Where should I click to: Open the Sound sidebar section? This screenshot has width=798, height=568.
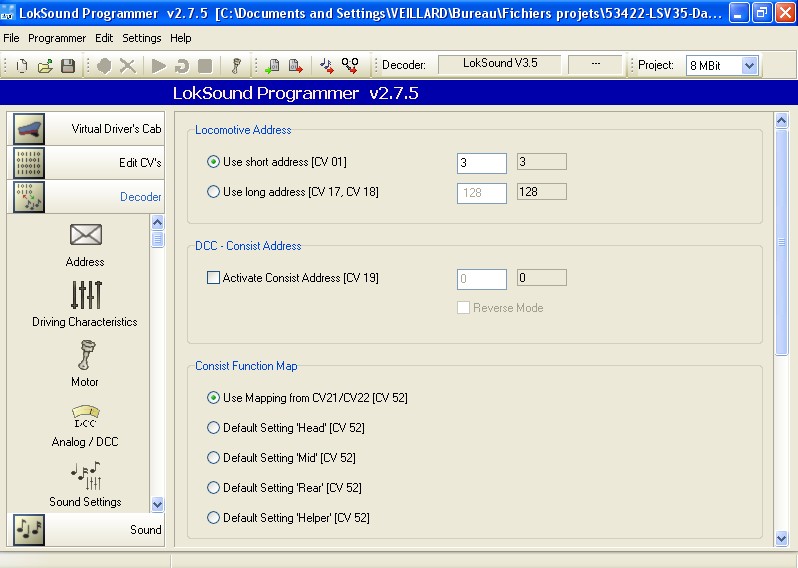(86, 530)
